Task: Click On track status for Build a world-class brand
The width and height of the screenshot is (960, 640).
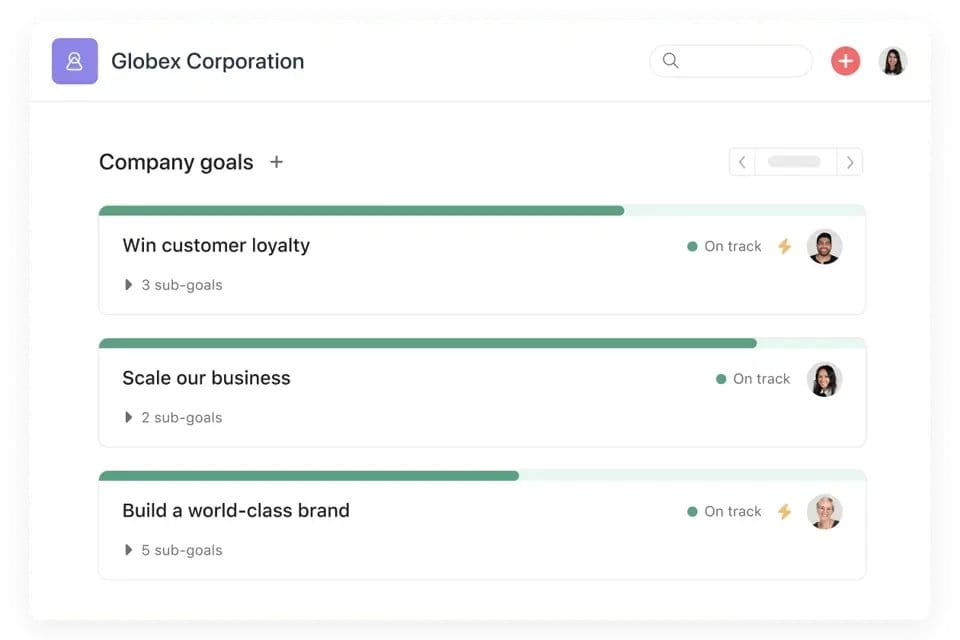Action: (724, 511)
